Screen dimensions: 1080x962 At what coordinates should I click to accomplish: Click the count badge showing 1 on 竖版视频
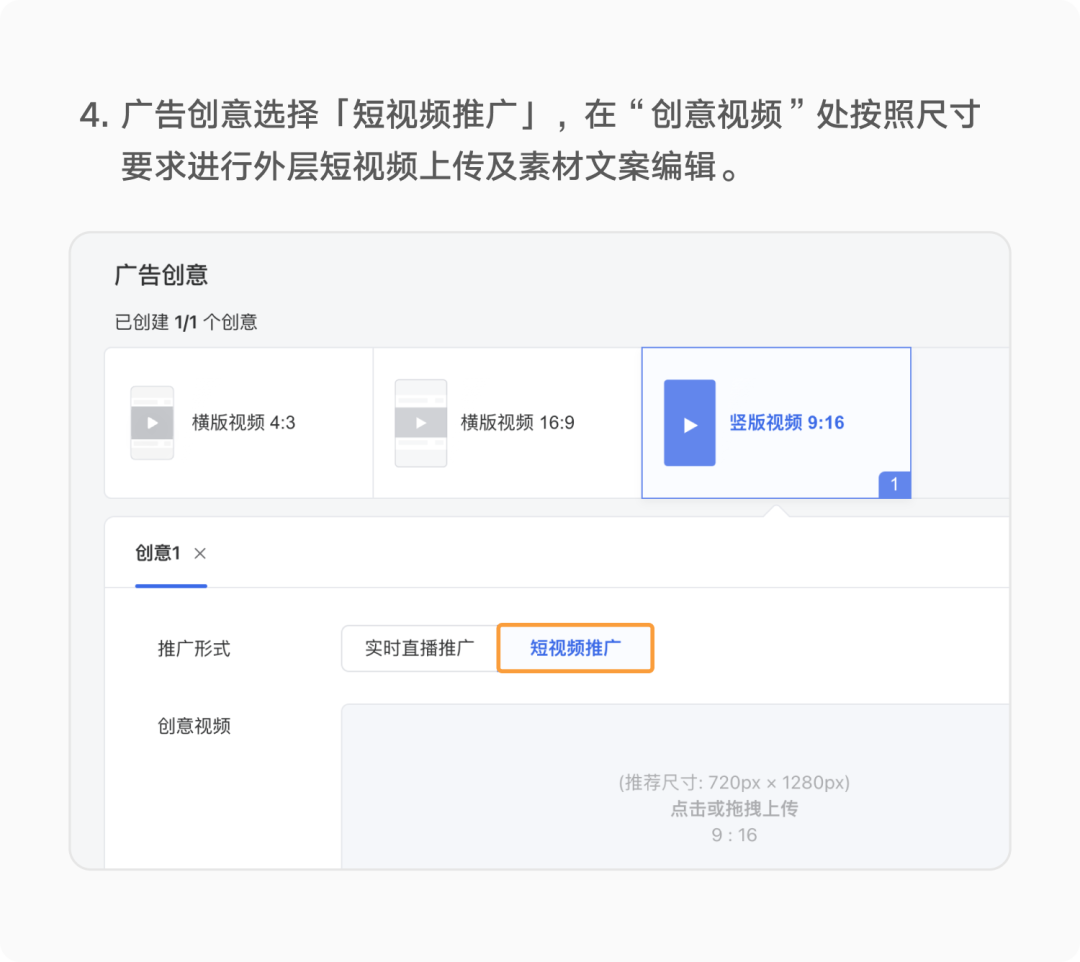[897, 486]
